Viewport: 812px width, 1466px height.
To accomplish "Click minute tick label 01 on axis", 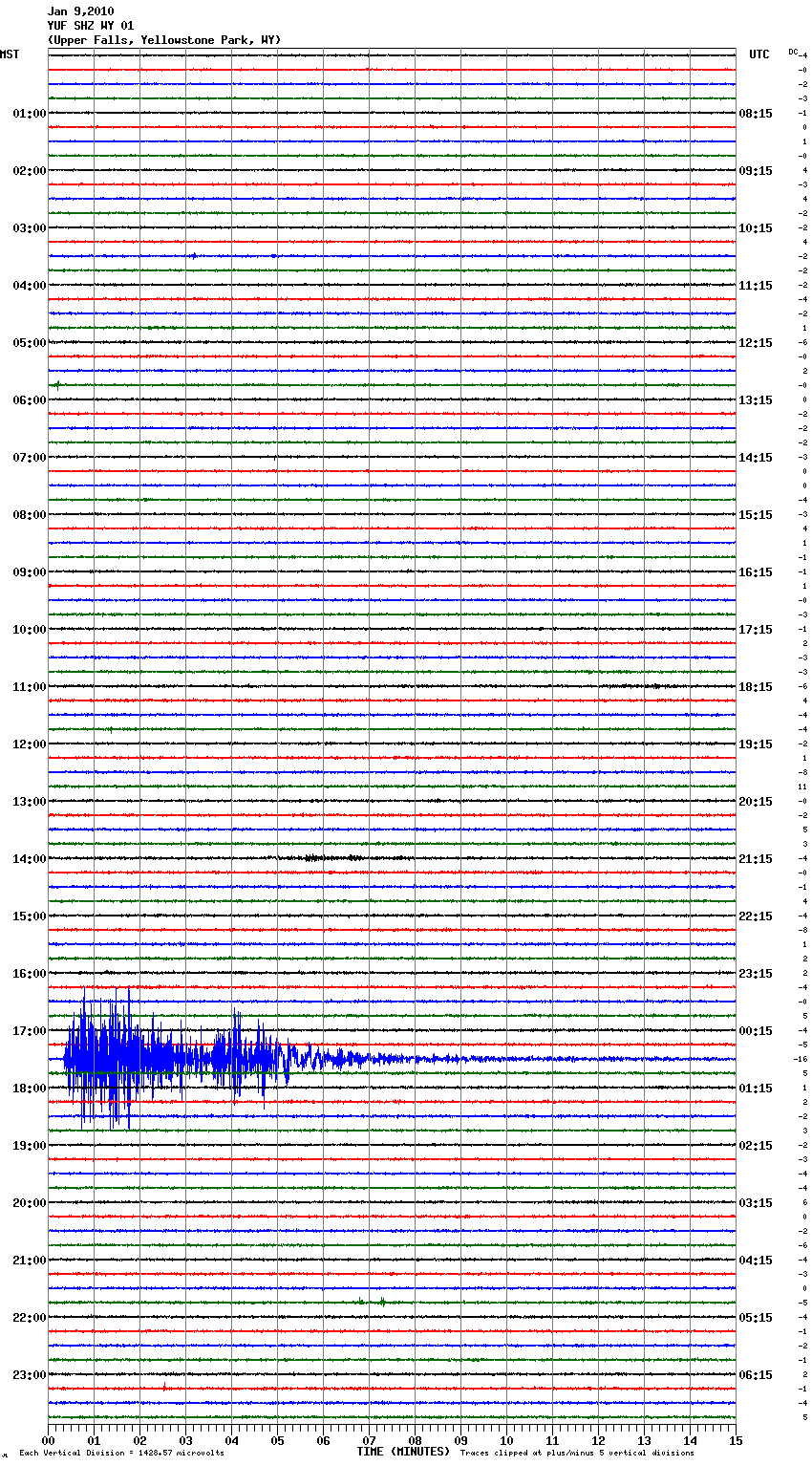I will coord(94,1440).
